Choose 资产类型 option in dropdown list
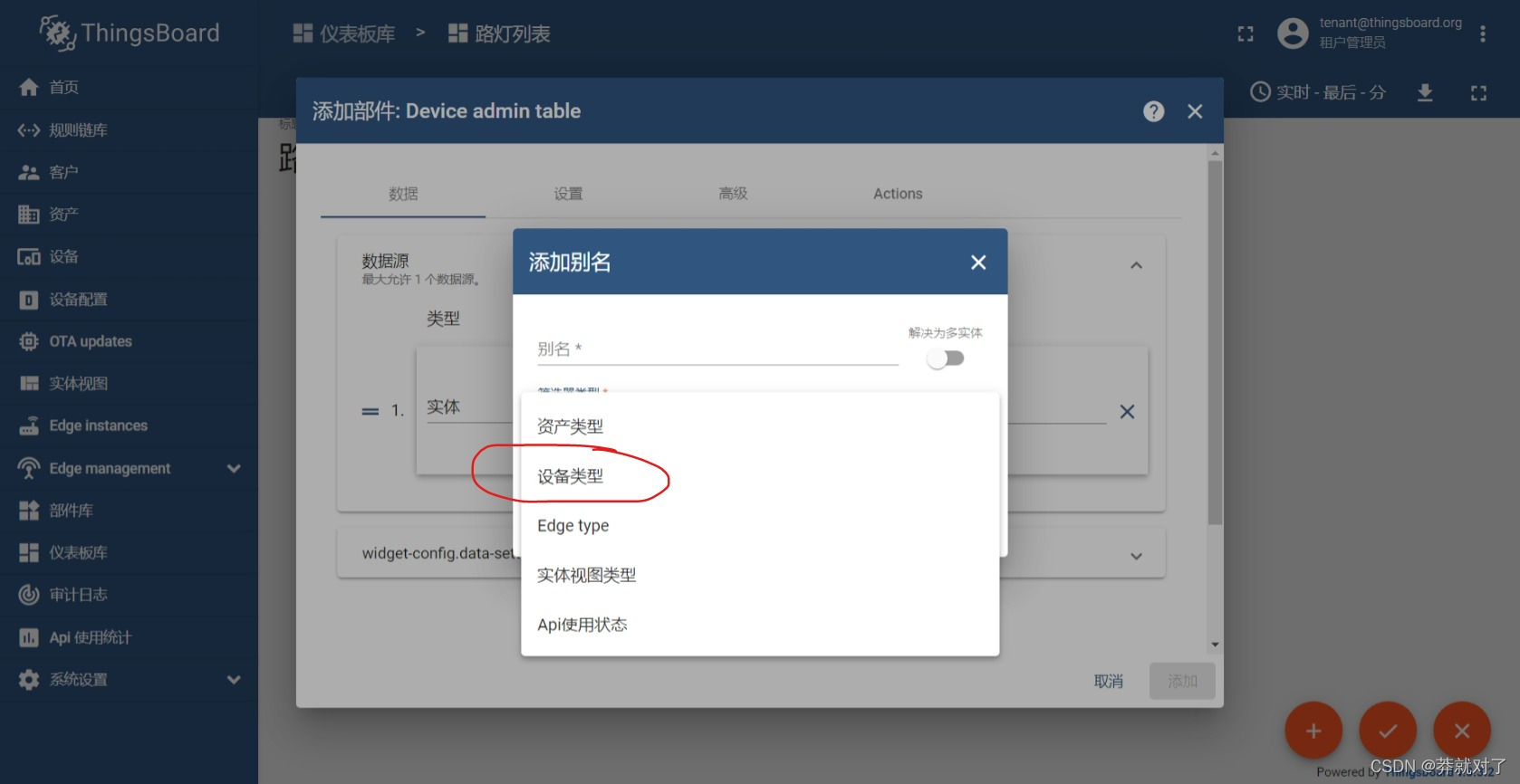Image resolution: width=1520 pixels, height=784 pixels. pos(571,426)
